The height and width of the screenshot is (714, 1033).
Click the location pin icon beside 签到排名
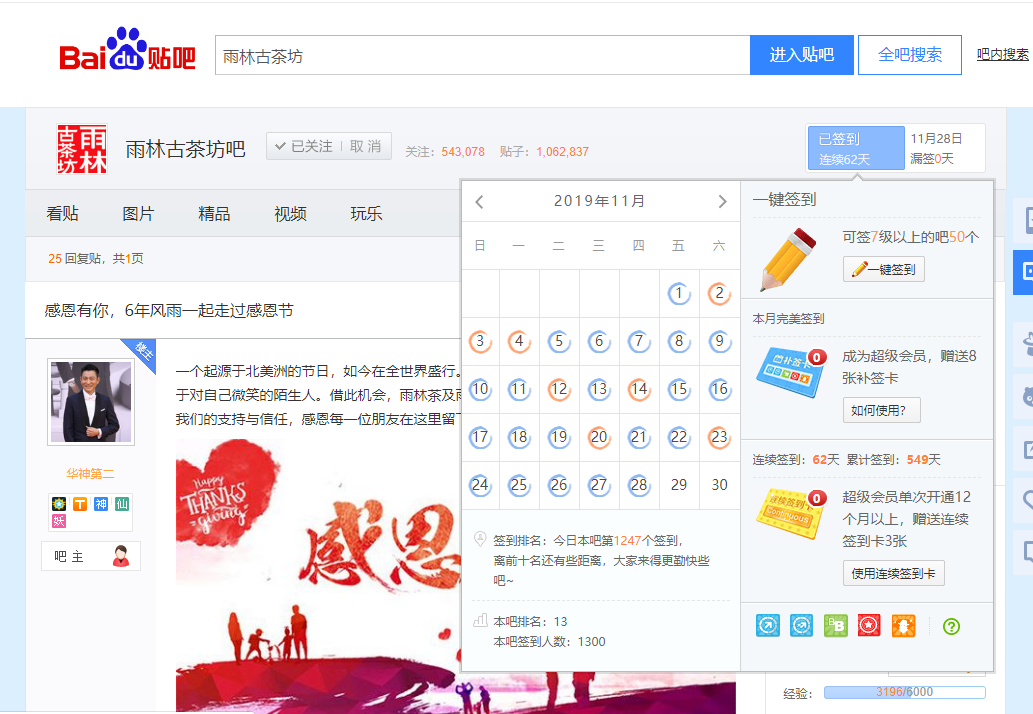(x=480, y=539)
